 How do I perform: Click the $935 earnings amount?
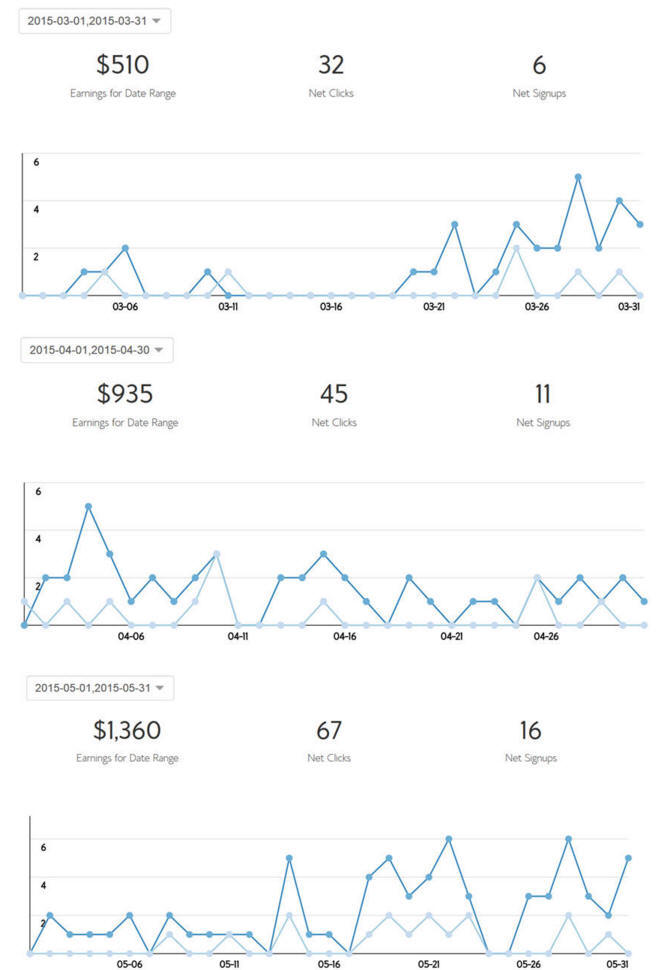pyautogui.click(x=125, y=394)
